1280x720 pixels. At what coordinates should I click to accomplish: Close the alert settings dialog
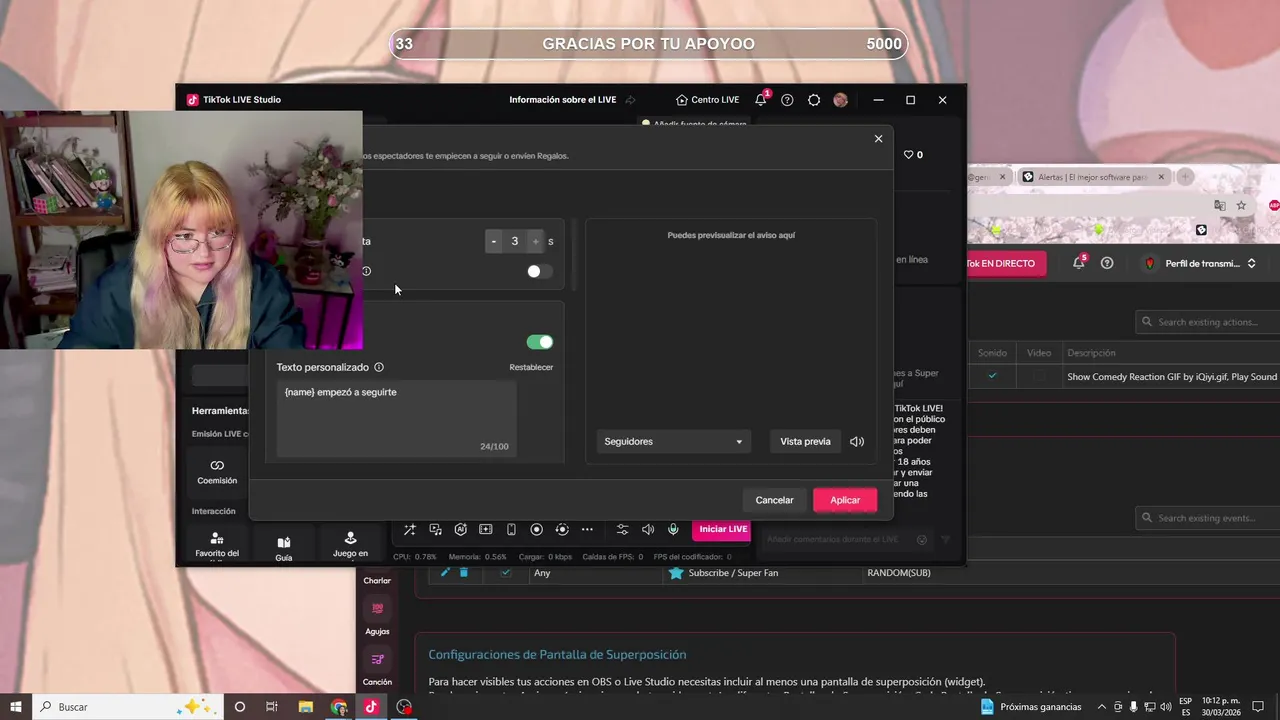pyautogui.click(x=878, y=139)
